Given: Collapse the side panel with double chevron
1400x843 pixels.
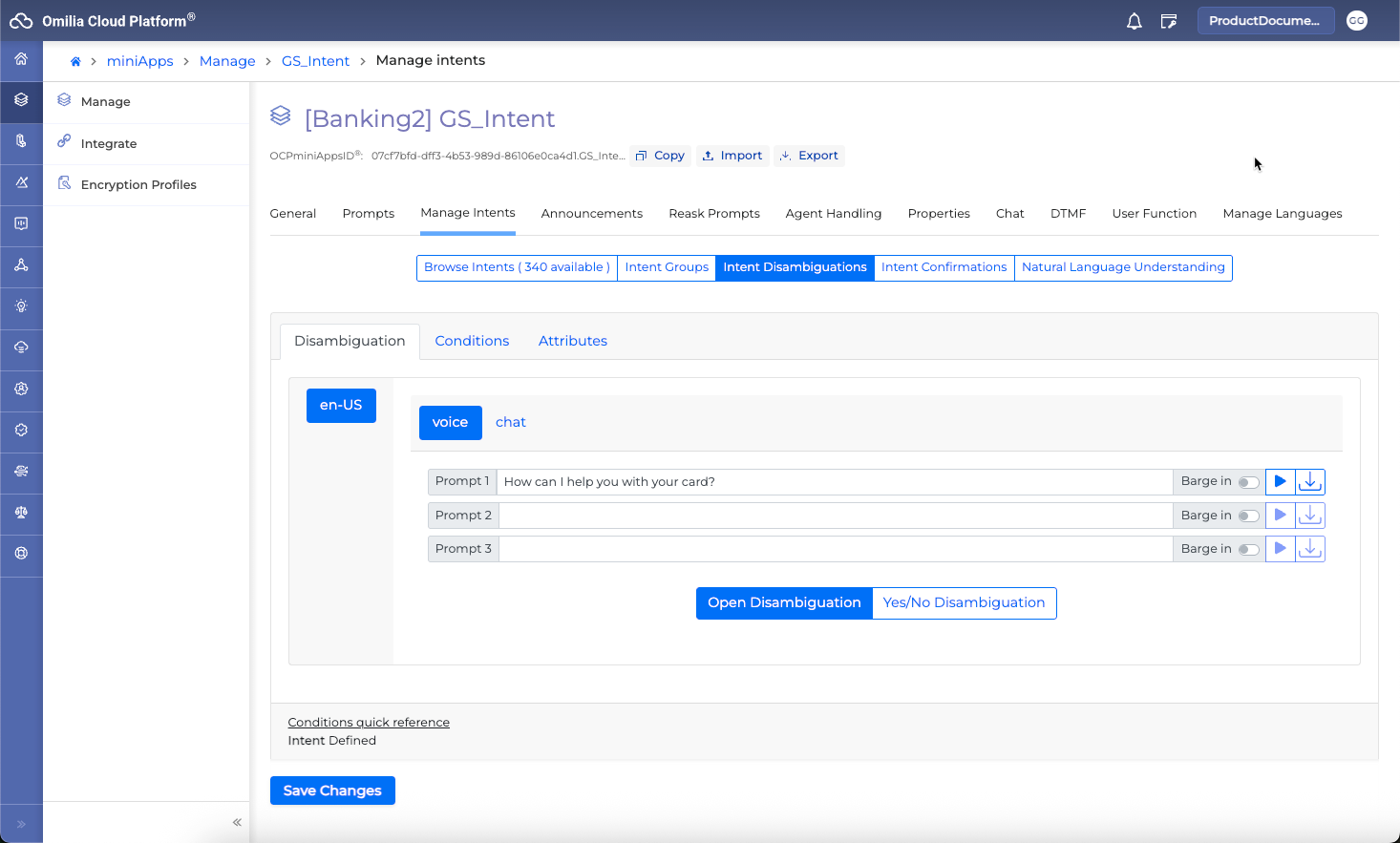Looking at the screenshot, I should coord(237,822).
